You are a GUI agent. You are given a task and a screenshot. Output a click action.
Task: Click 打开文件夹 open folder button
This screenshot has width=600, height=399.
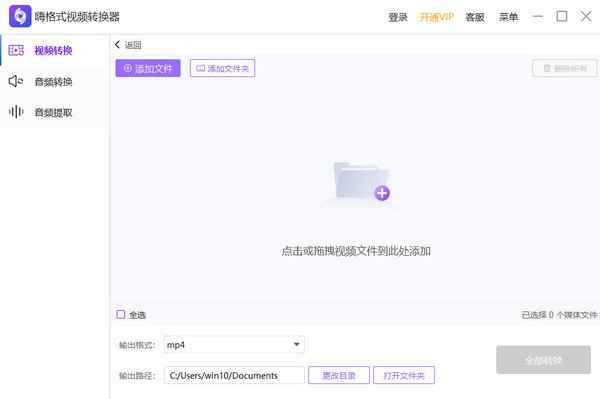tap(404, 375)
